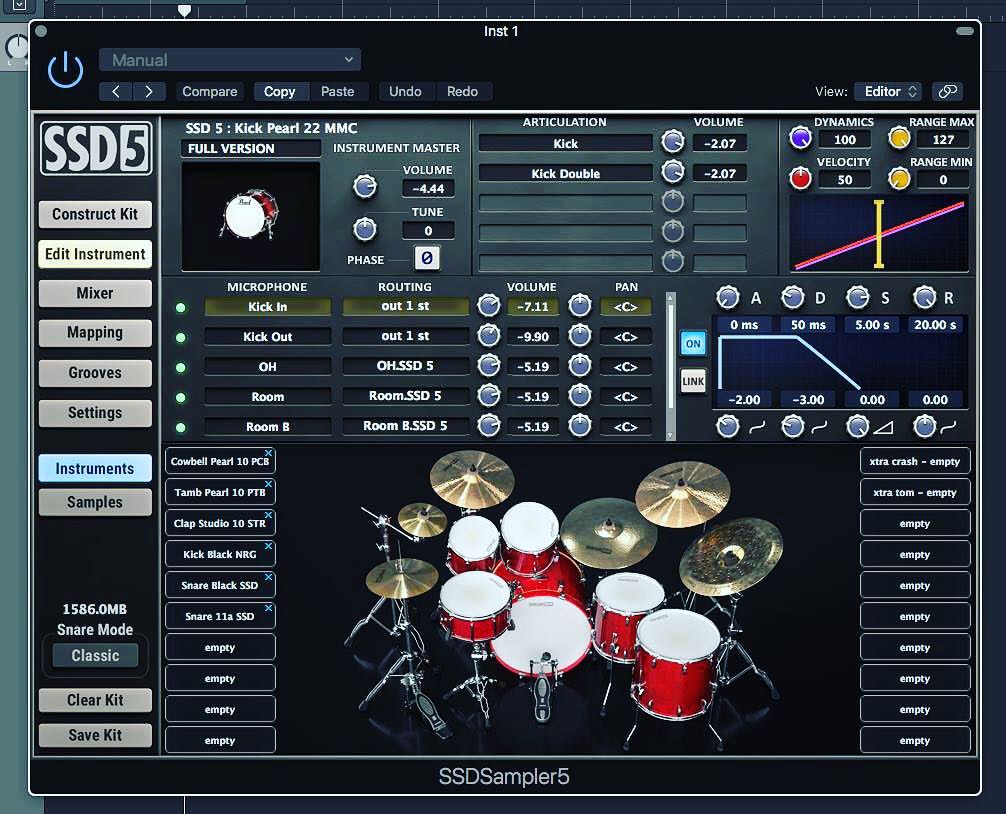This screenshot has height=814, width=1006.
Task: Invert phase with the phase button
Action: (x=426, y=259)
